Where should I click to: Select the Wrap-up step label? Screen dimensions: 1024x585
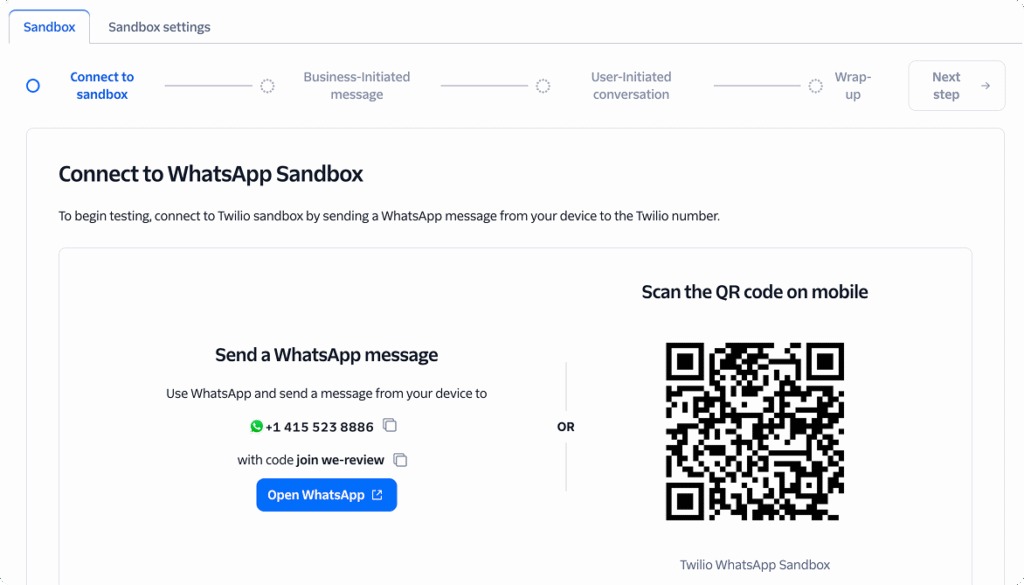point(853,86)
